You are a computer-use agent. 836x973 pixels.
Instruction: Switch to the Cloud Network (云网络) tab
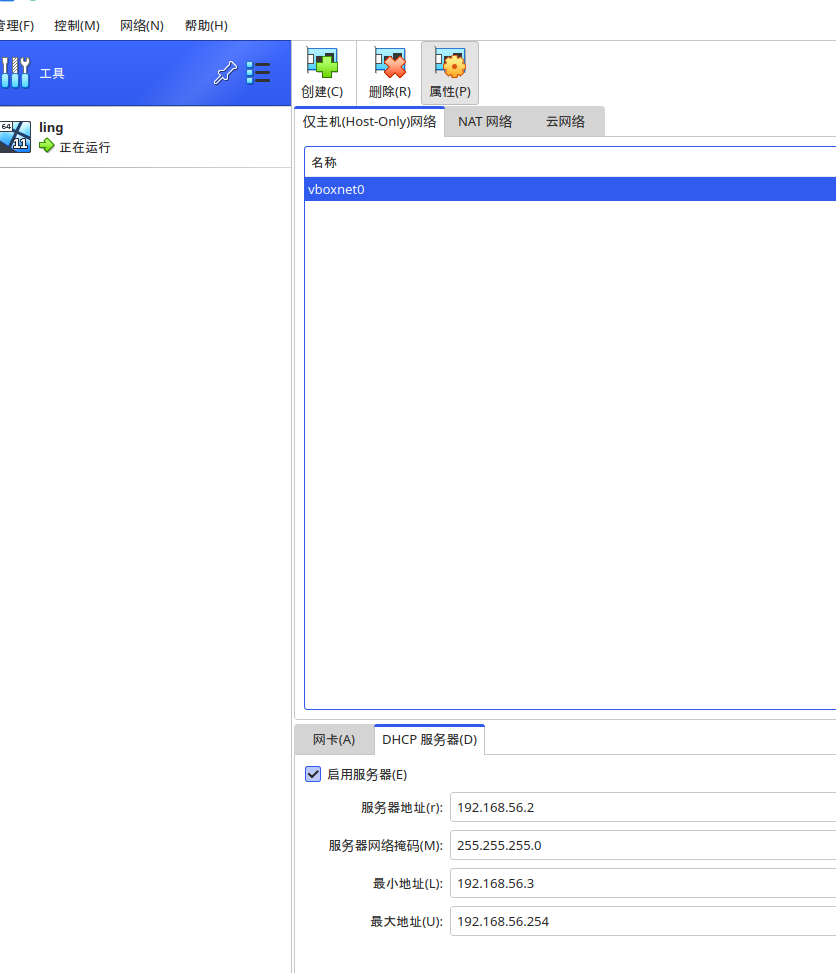[x=565, y=122]
